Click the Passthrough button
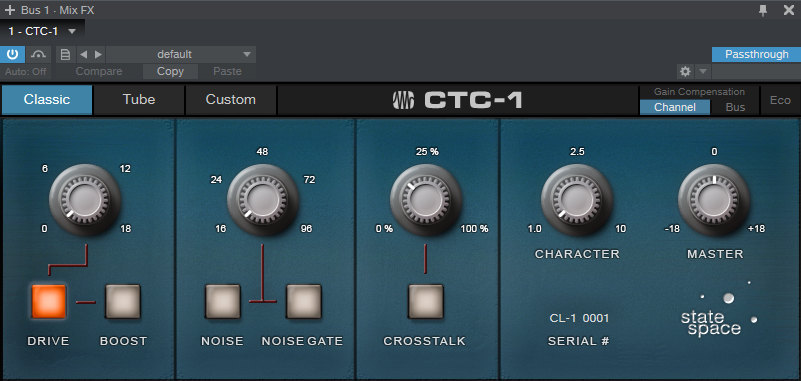Screen dimensions: 801x381 (757, 54)
